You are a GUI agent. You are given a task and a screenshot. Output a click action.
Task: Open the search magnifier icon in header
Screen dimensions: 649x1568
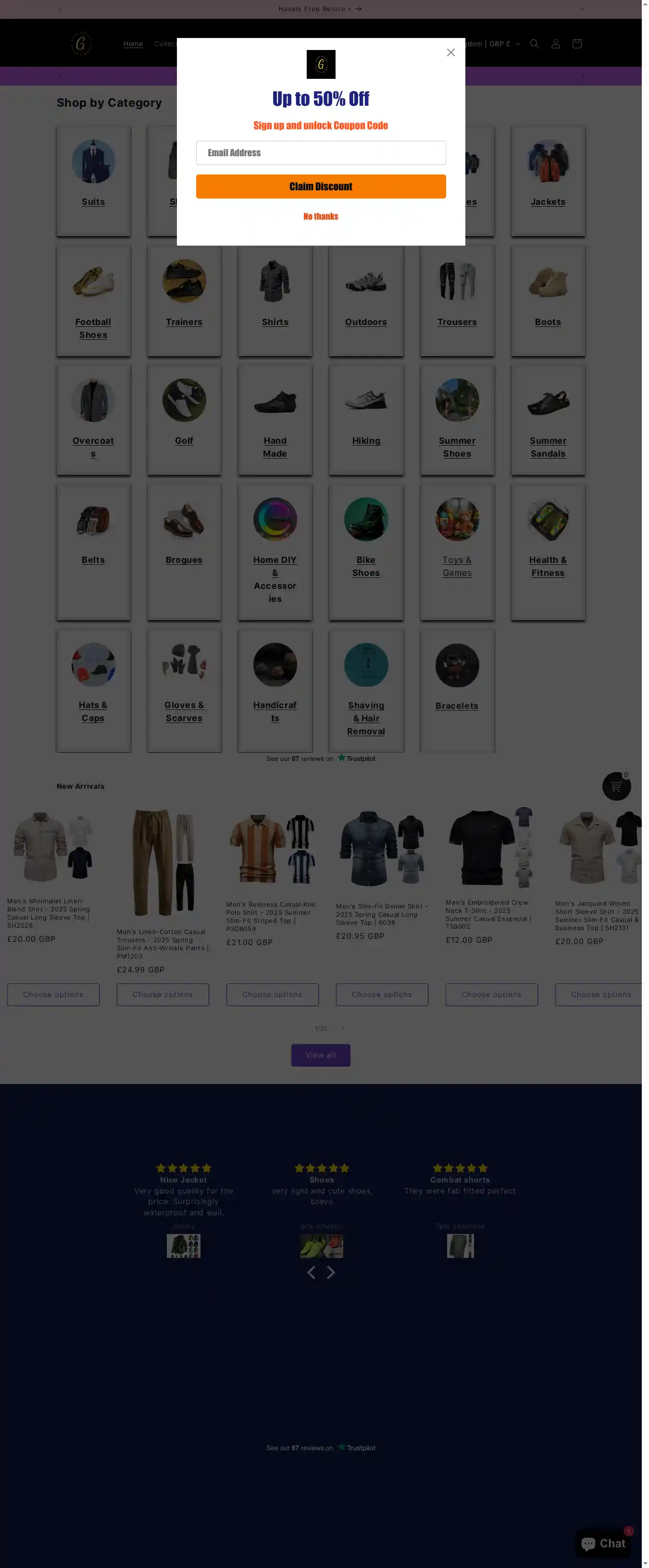pyautogui.click(x=534, y=44)
